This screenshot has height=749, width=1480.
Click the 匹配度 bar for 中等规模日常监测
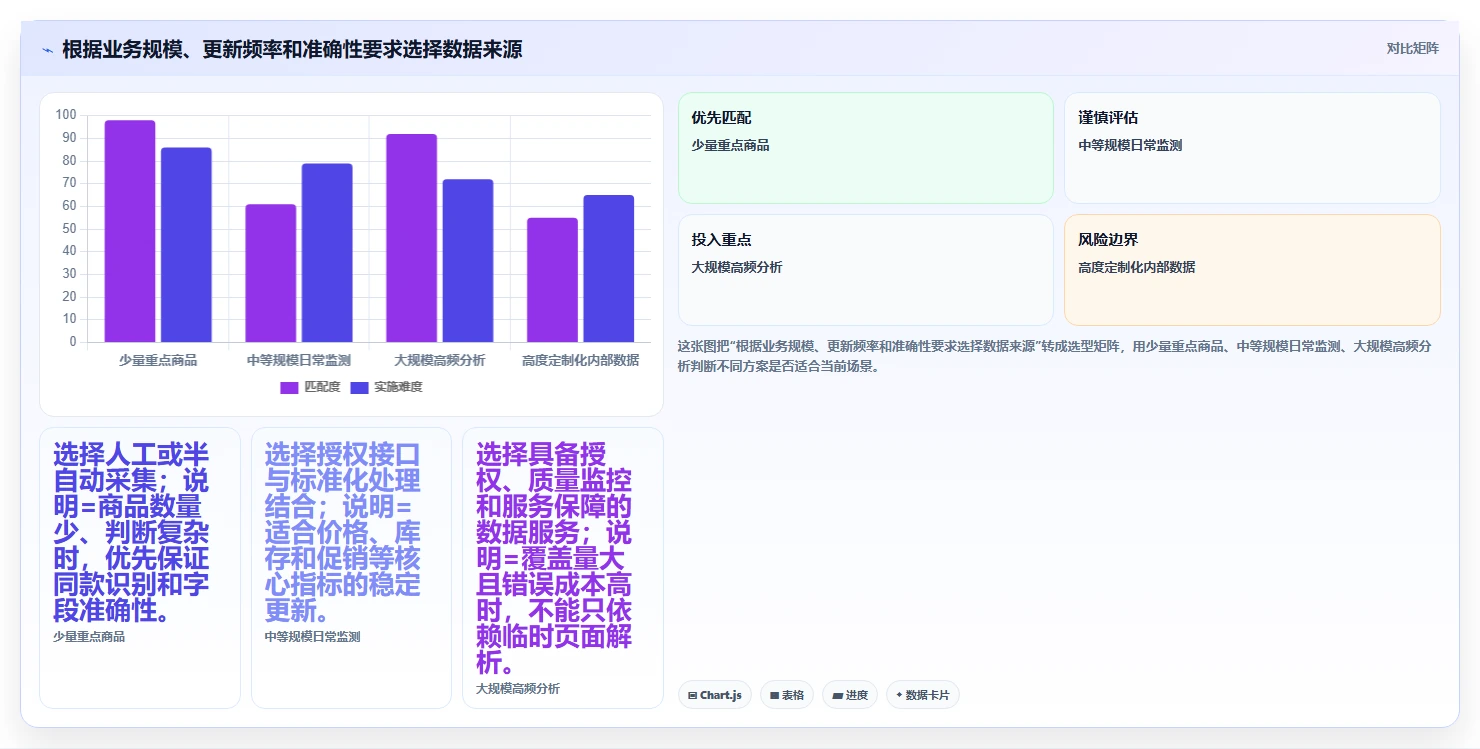coord(270,273)
